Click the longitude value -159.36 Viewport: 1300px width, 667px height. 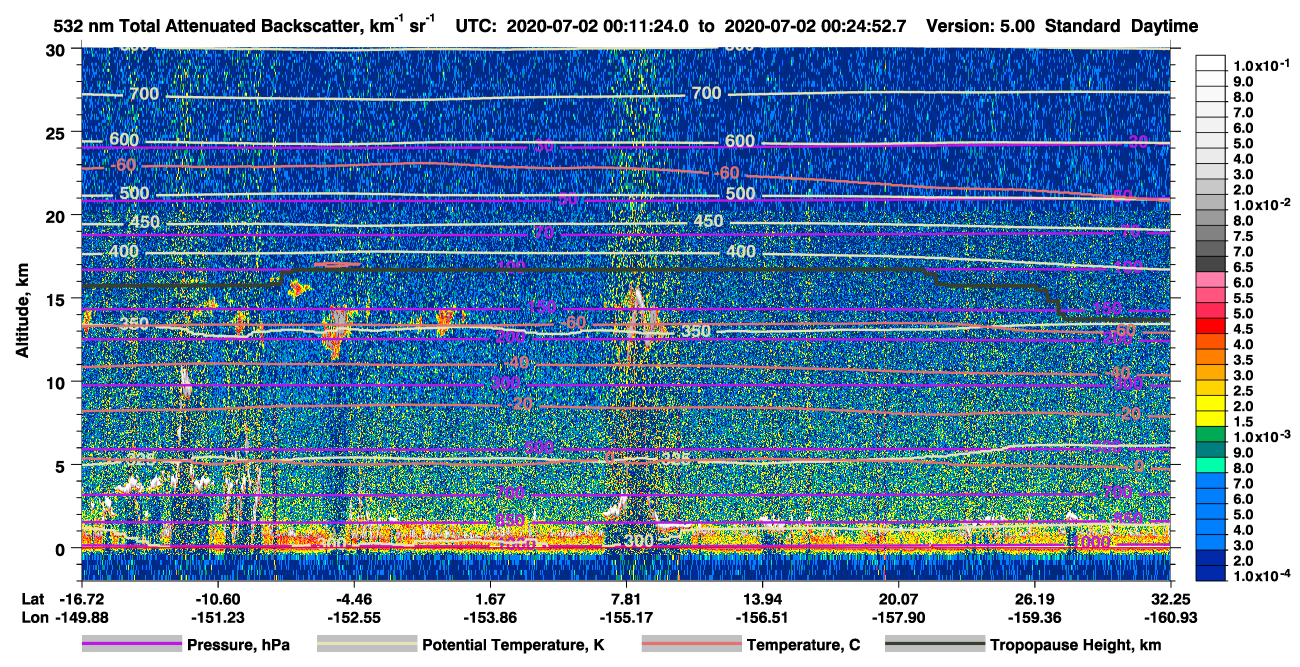coord(1035,617)
